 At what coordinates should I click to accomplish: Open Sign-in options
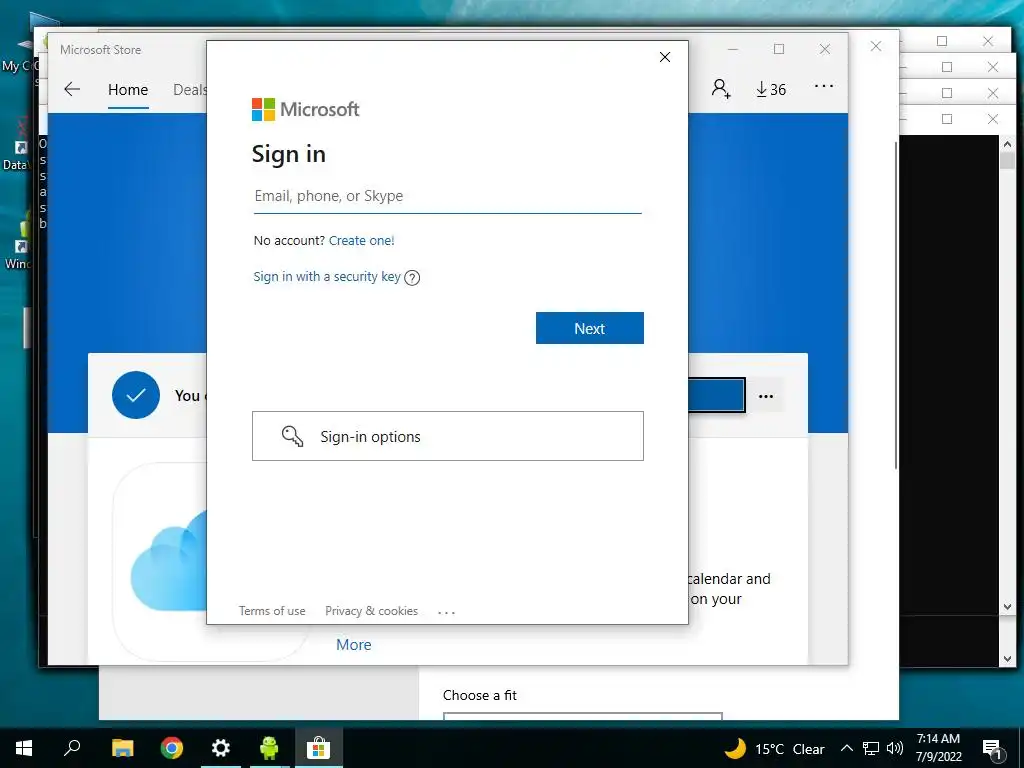[x=447, y=436]
